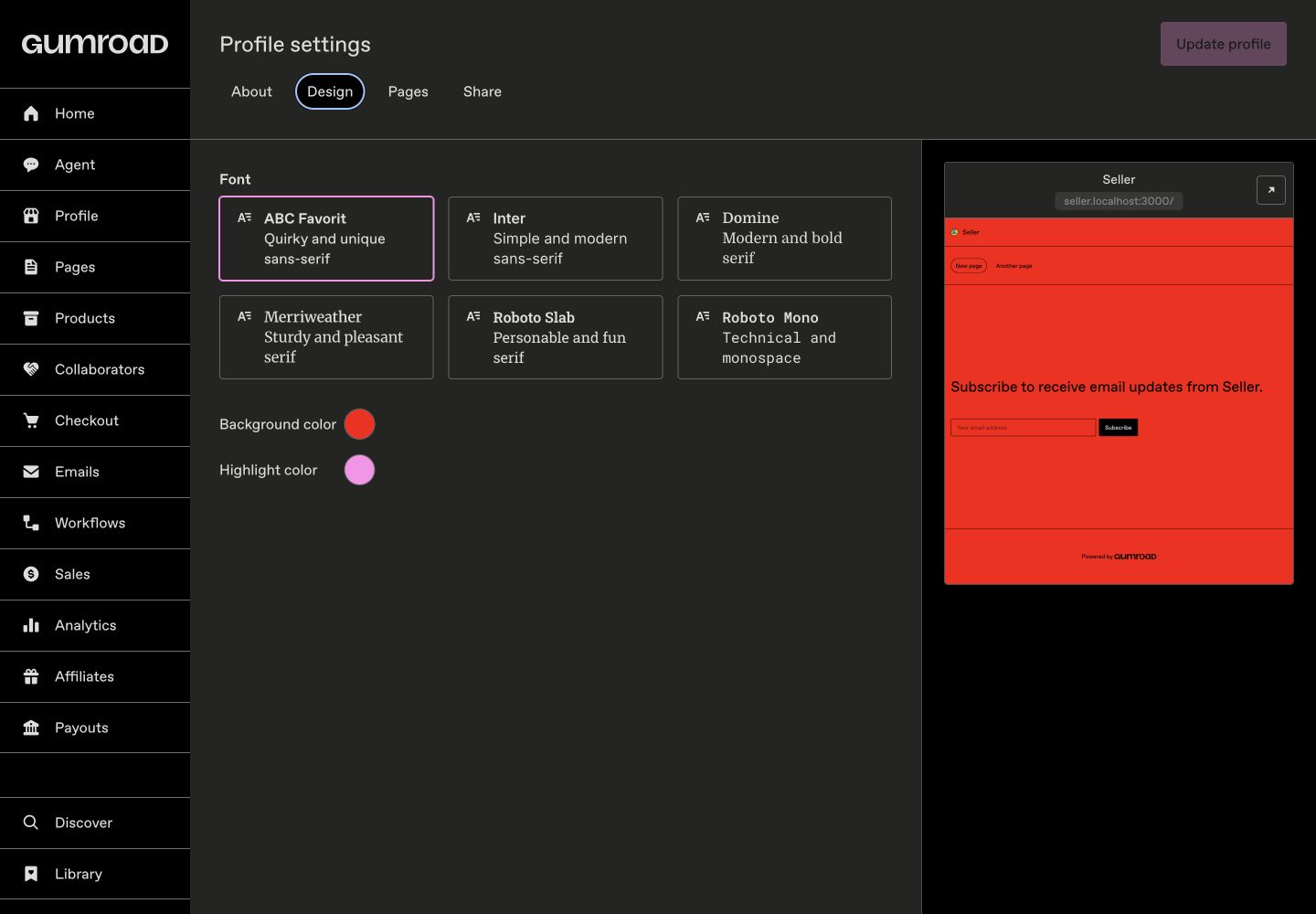
Task: Click the Workflows diagram icon
Action: 31,523
